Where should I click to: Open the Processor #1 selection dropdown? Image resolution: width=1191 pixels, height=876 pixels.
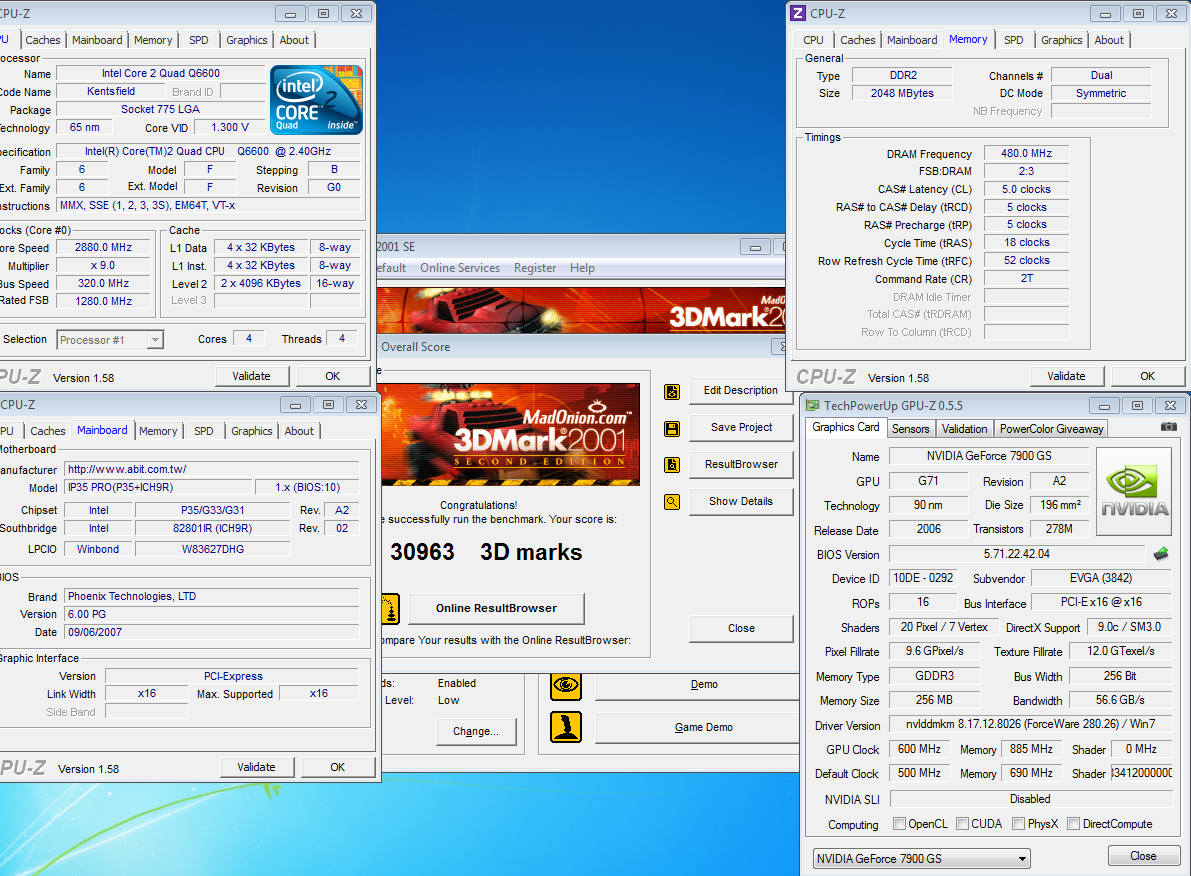click(x=154, y=340)
